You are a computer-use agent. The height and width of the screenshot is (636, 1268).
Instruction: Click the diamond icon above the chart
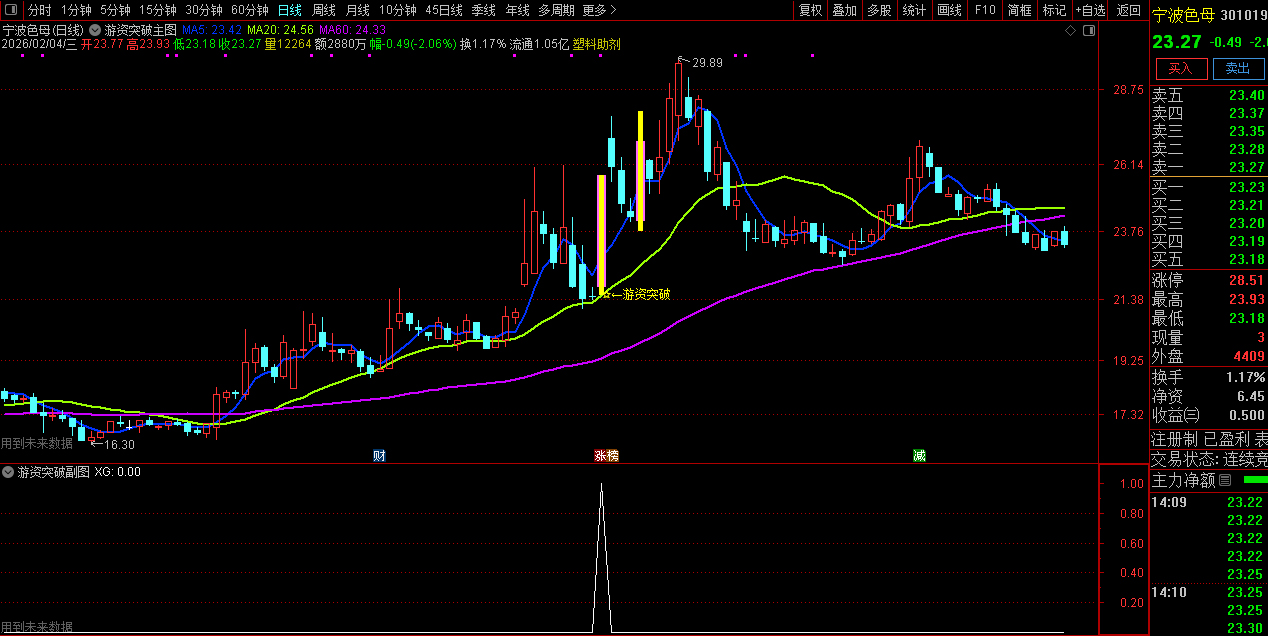[x=1070, y=30]
